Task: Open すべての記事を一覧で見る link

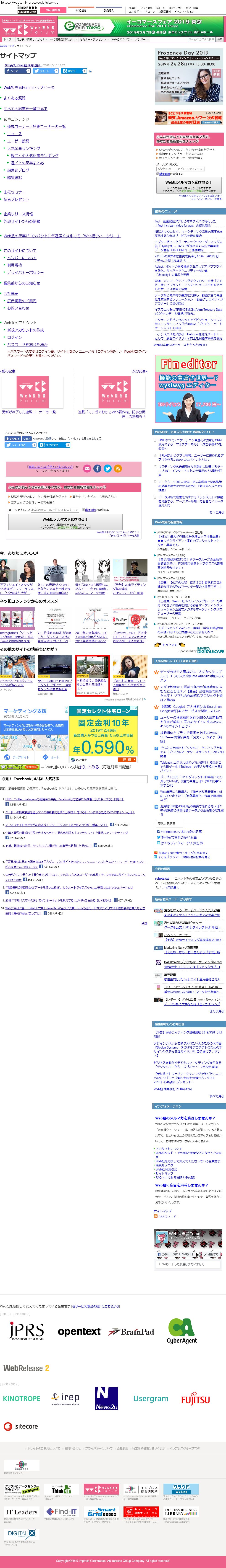Action: coord(26,109)
